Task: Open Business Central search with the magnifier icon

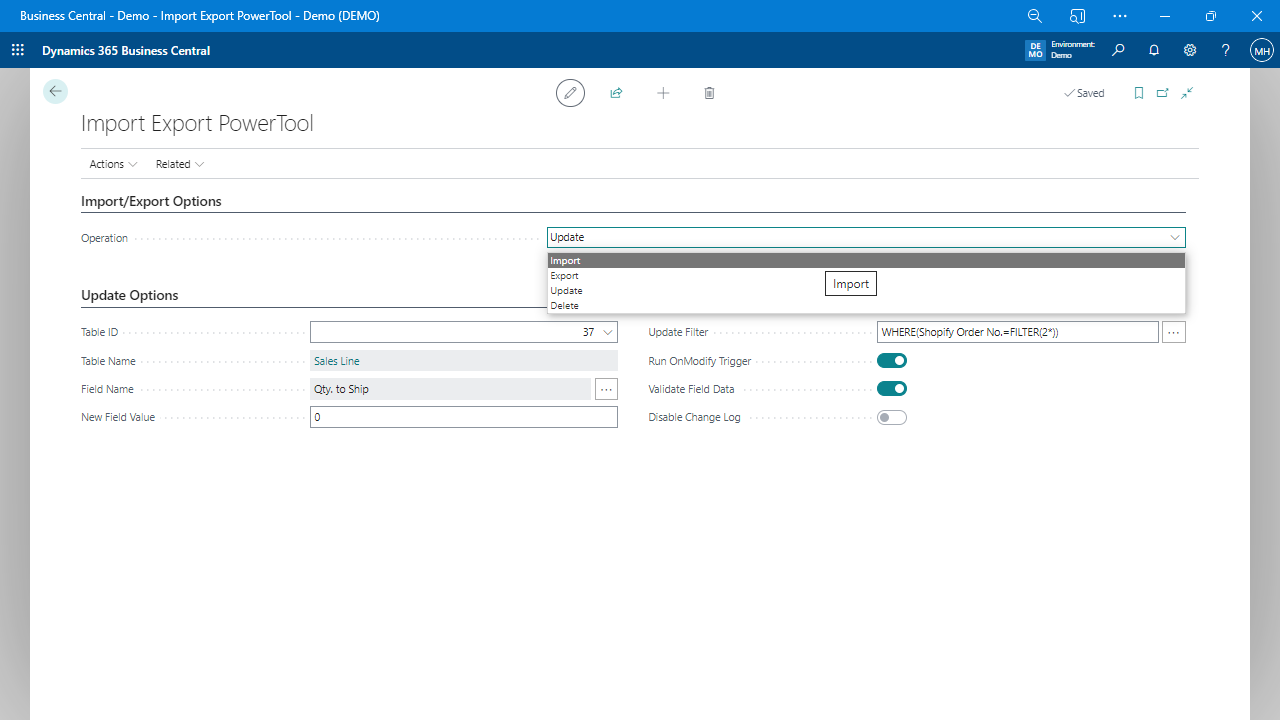Action: [1118, 49]
